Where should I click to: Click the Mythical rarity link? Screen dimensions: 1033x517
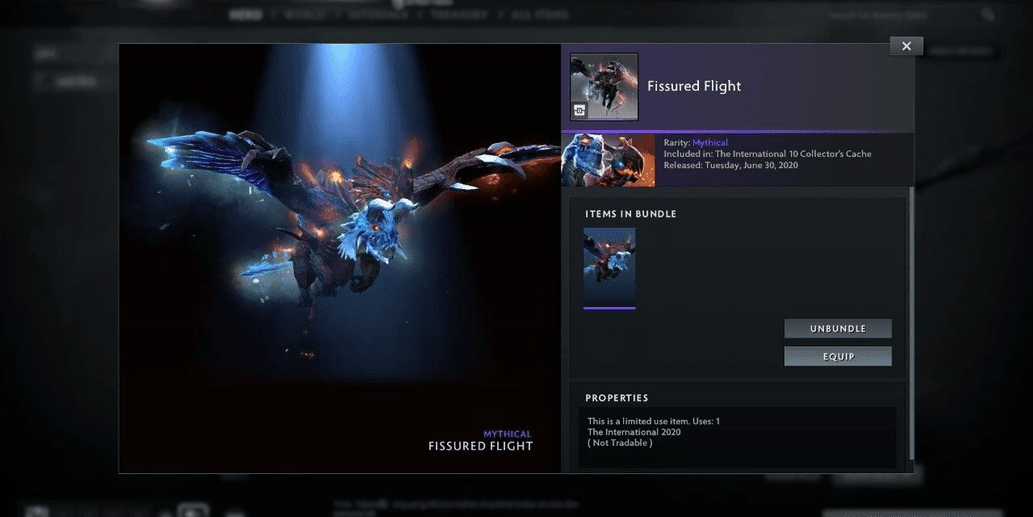[x=710, y=142]
